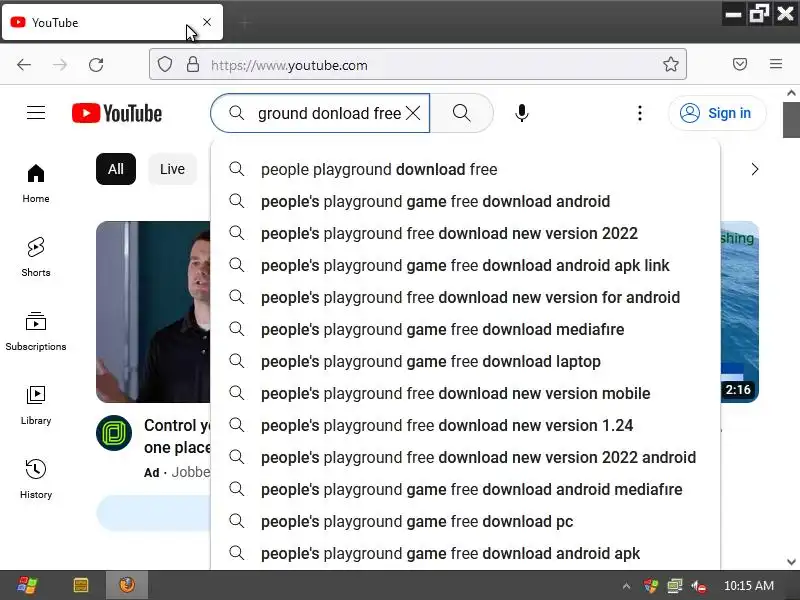Open Firefox application menu
The height and width of the screenshot is (600, 800).
(776, 64)
